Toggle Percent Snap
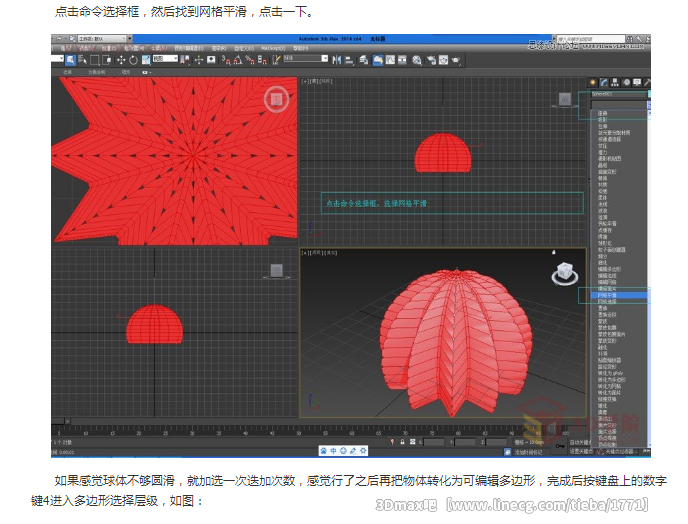Image resolution: width=688 pixels, height=524 pixels. (251, 60)
